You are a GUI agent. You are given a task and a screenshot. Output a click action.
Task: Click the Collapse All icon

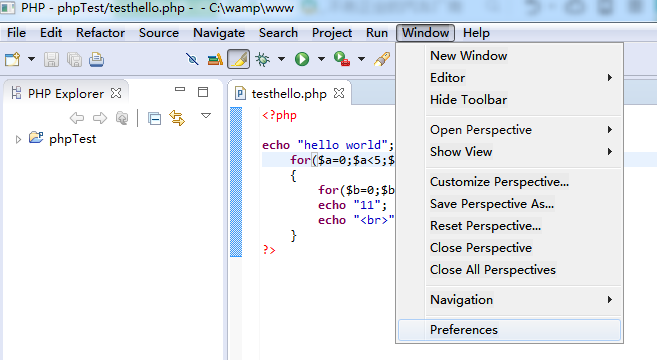pyautogui.click(x=155, y=119)
